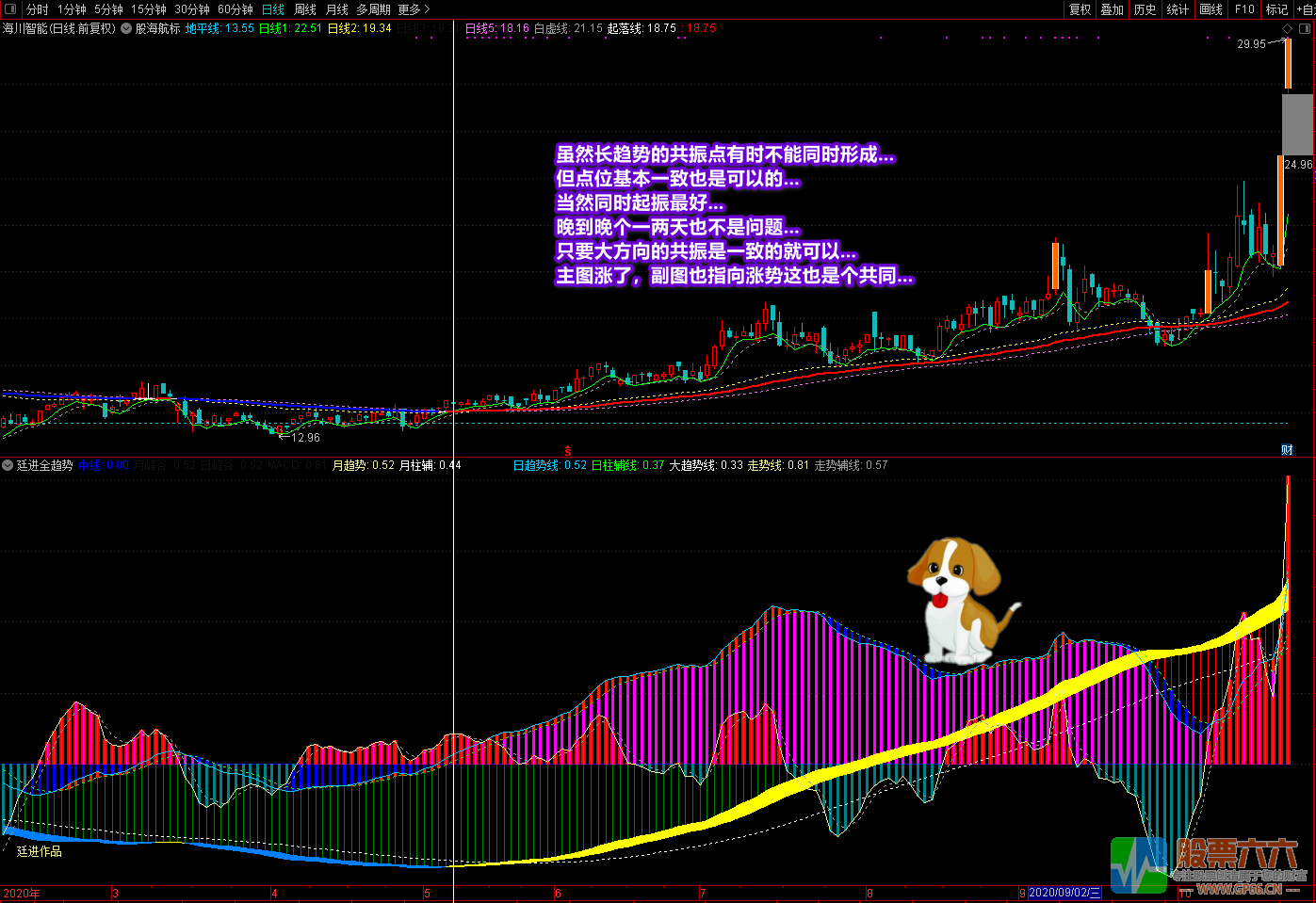Expand the 更多 periods menu
Image resolution: width=1316 pixels, height=903 pixels.
point(414,9)
